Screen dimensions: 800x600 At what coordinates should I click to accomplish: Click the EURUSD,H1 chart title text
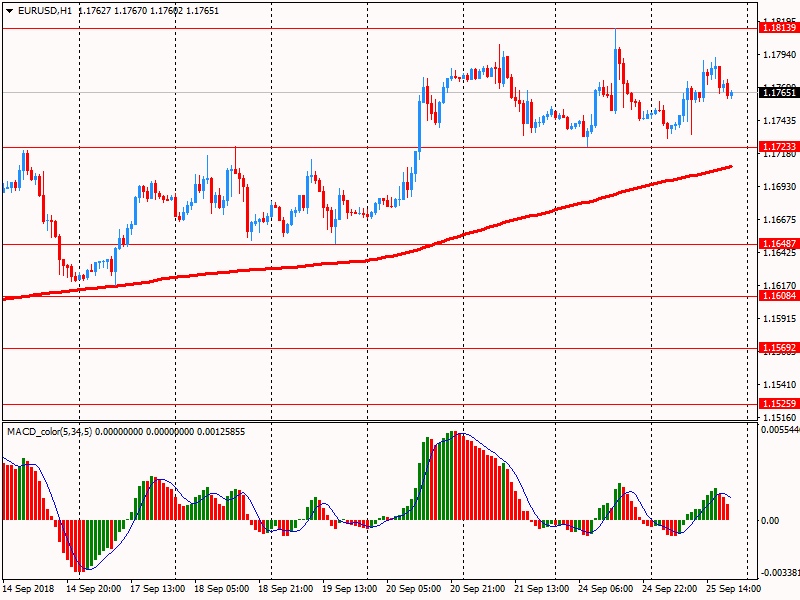click(43, 11)
